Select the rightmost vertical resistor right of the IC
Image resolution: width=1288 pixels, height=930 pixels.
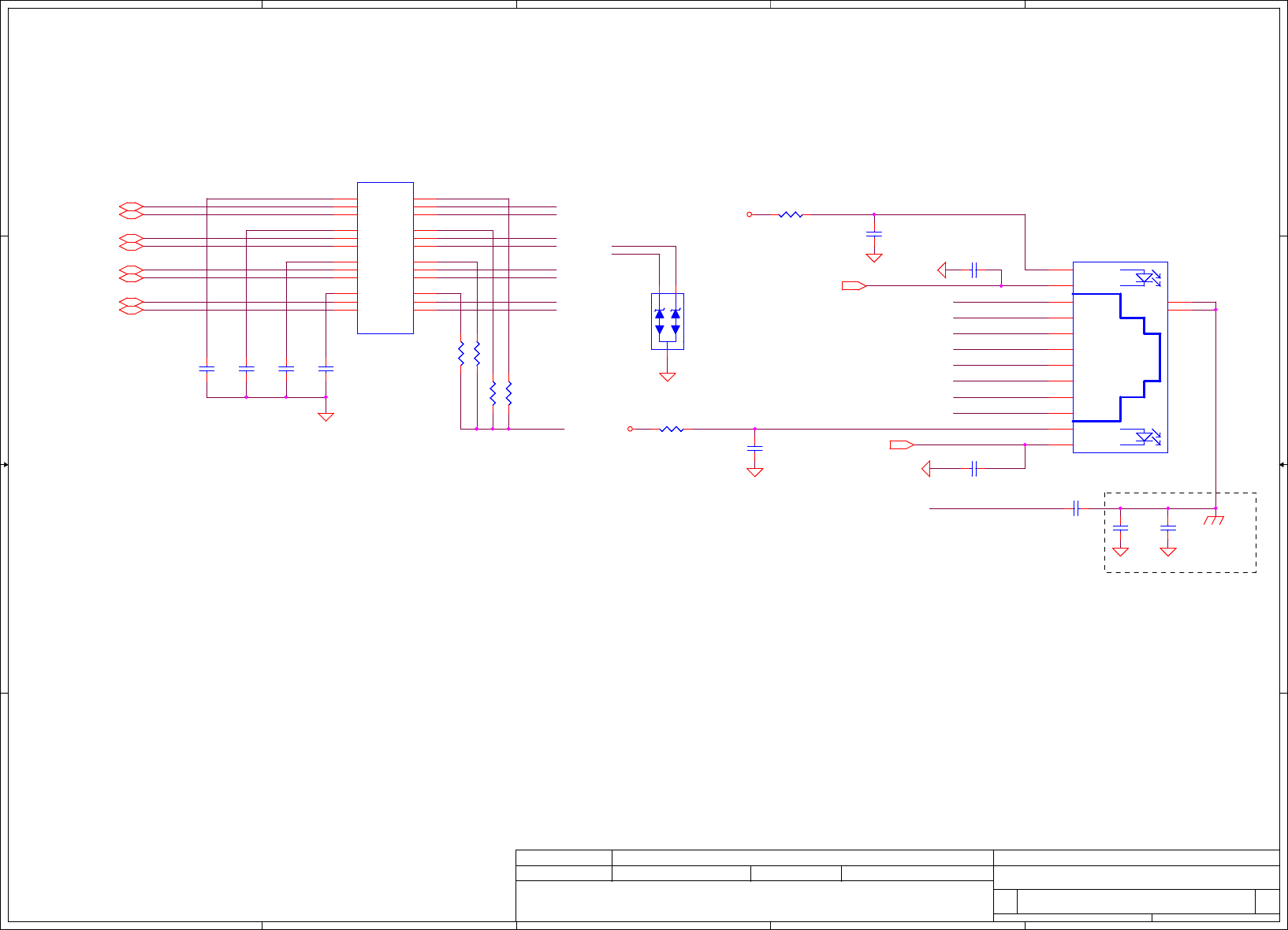click(508, 393)
